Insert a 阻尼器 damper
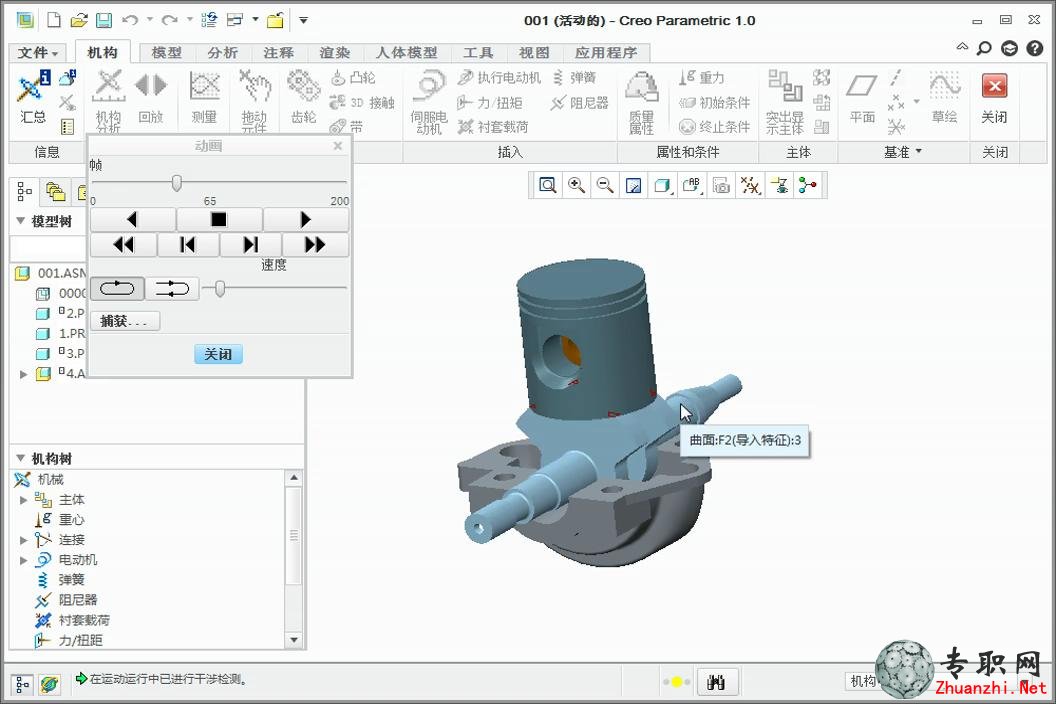The width and height of the screenshot is (1056, 704). pyautogui.click(x=580, y=102)
